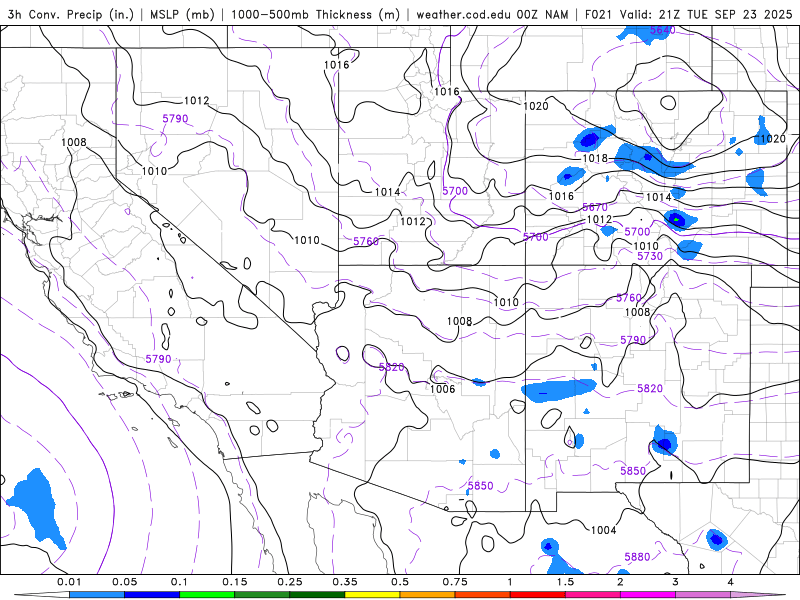The image size is (800, 600).
Task: Click the light blue 0.01 legend swatch
Action: [x=96, y=595]
